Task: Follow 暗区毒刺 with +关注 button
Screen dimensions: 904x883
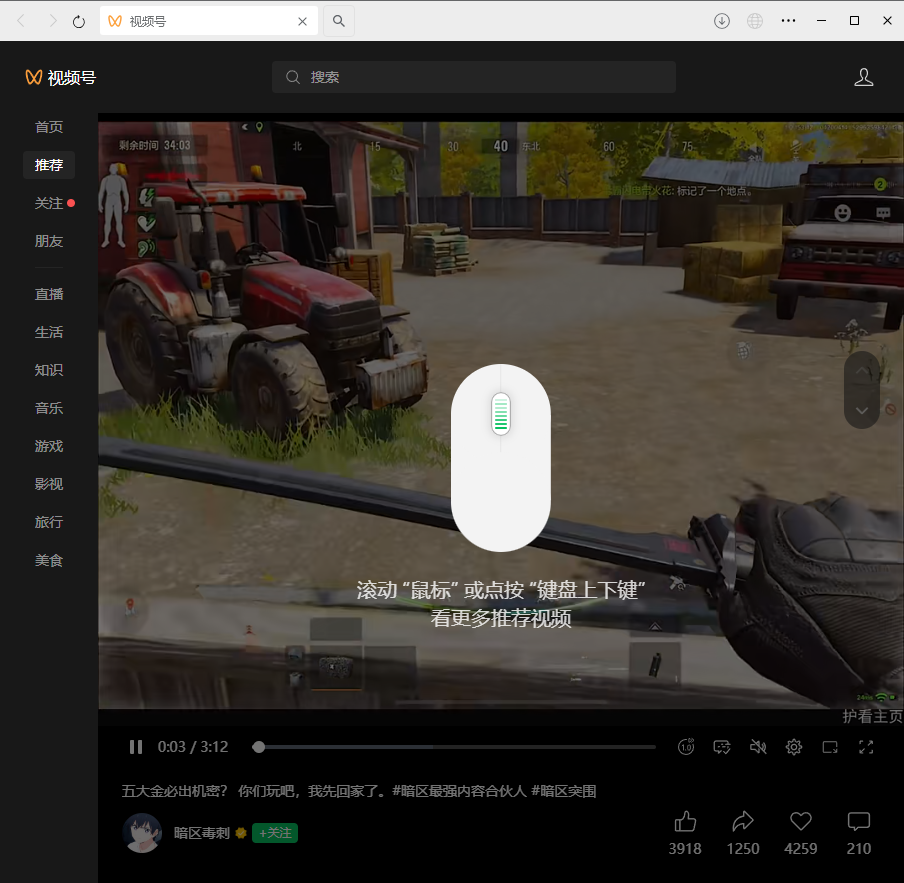Action: click(275, 833)
